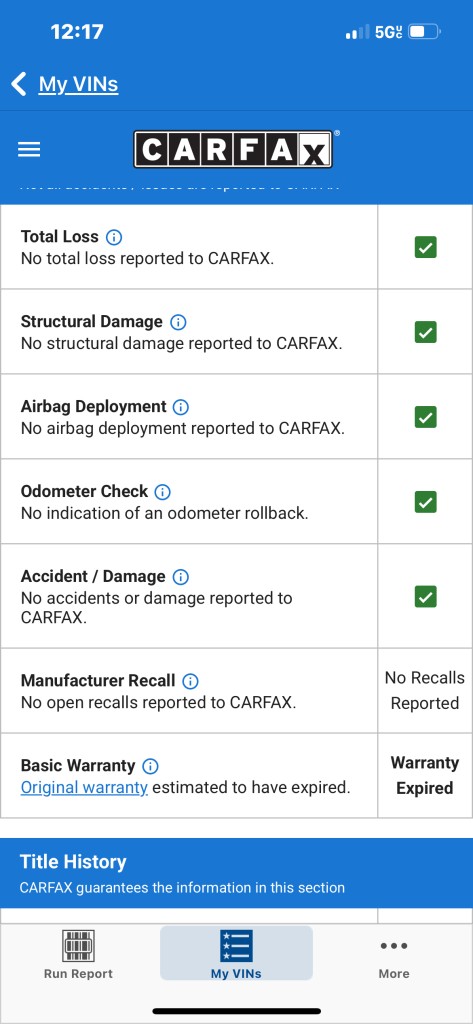Tap the Airbag Deployment info icon
Viewport: 473px width, 1024px height.
coord(181,407)
